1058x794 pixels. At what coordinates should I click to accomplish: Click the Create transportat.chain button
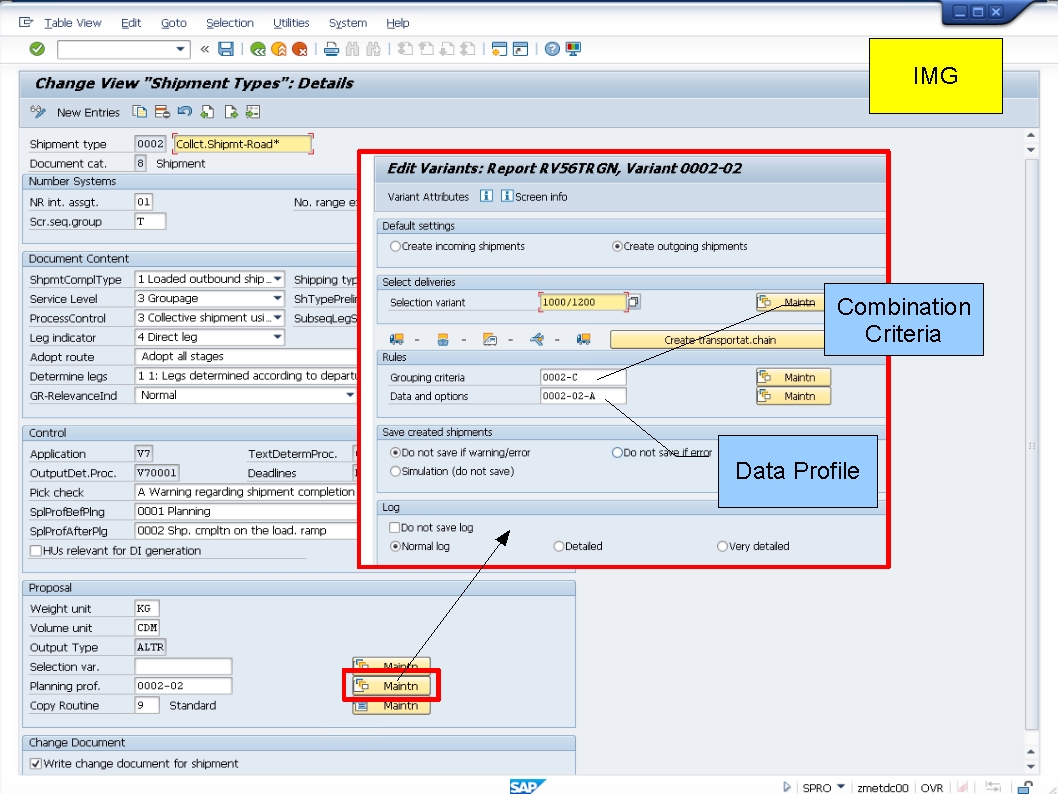point(718,339)
